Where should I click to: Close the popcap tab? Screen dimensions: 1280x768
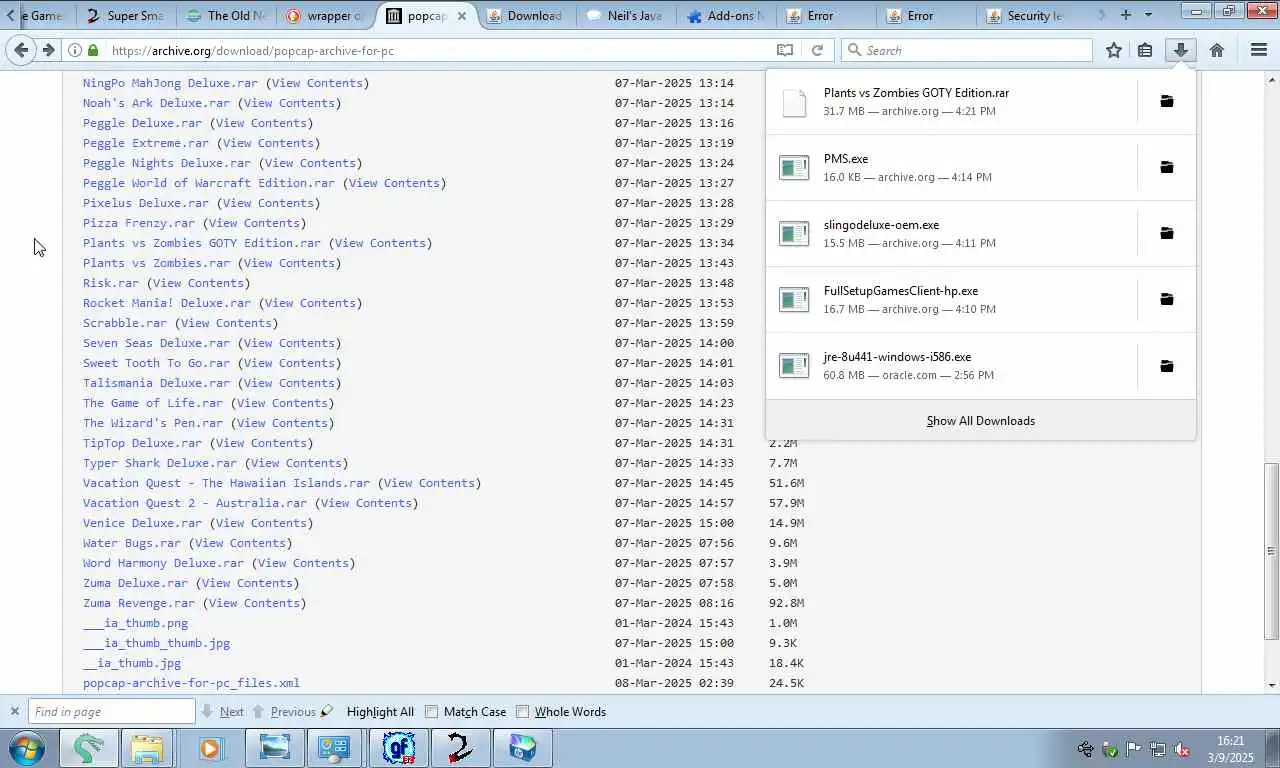pos(461,15)
